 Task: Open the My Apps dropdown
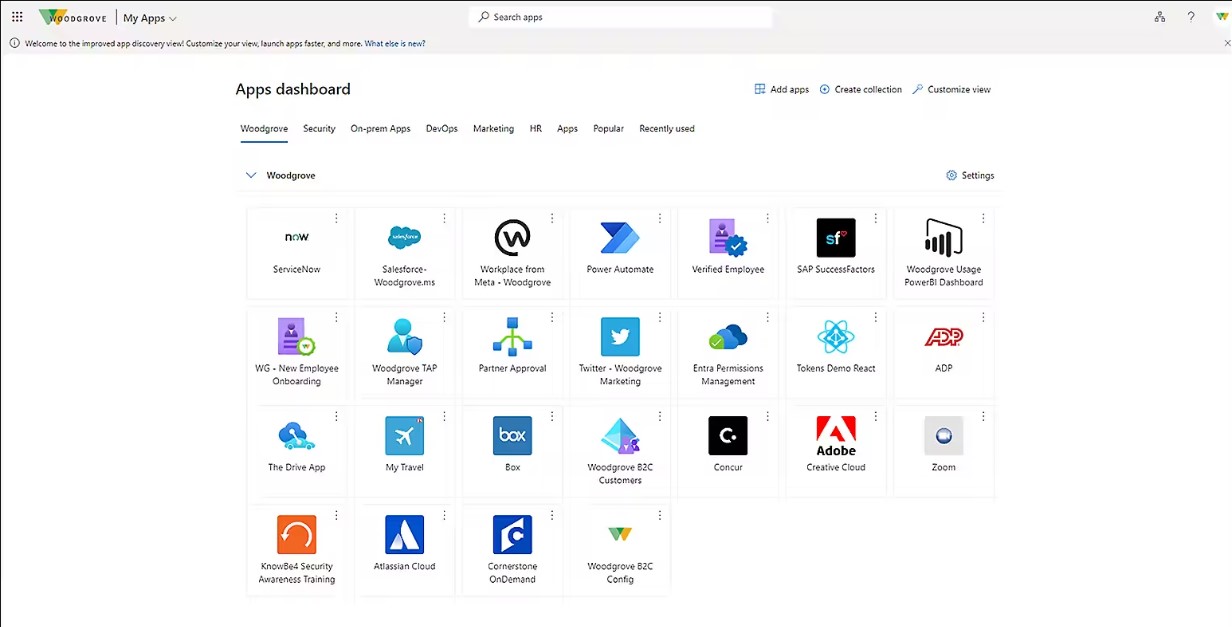pos(147,17)
